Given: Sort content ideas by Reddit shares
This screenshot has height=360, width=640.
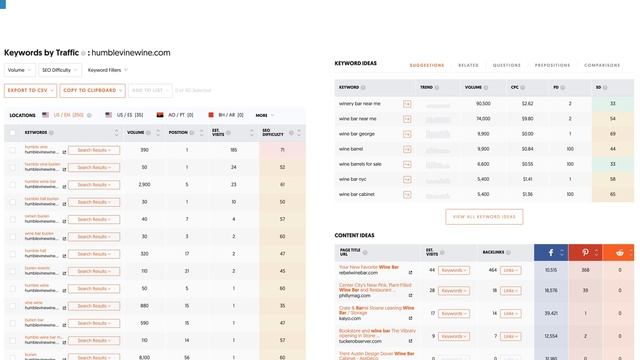Looking at the screenshot, I should [x=631, y=253].
